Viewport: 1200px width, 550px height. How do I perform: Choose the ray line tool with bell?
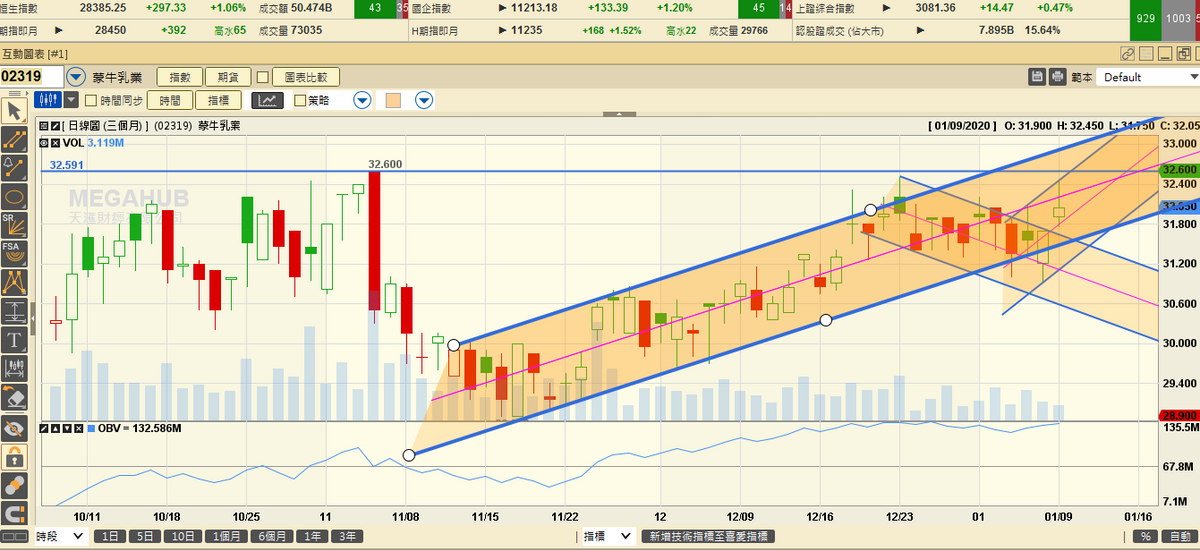point(14,168)
